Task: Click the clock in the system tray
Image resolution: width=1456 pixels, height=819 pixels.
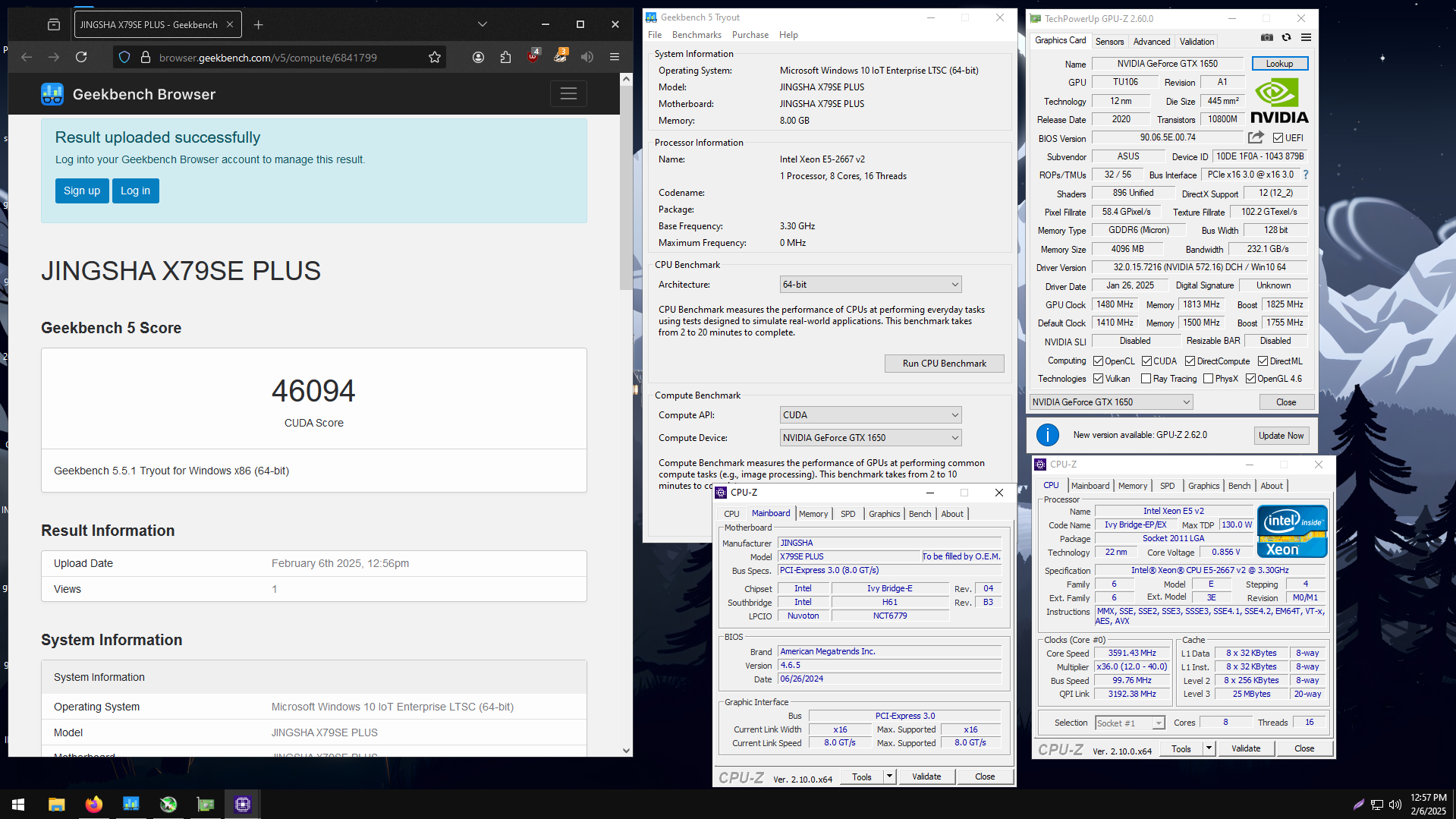Action: click(1428, 805)
